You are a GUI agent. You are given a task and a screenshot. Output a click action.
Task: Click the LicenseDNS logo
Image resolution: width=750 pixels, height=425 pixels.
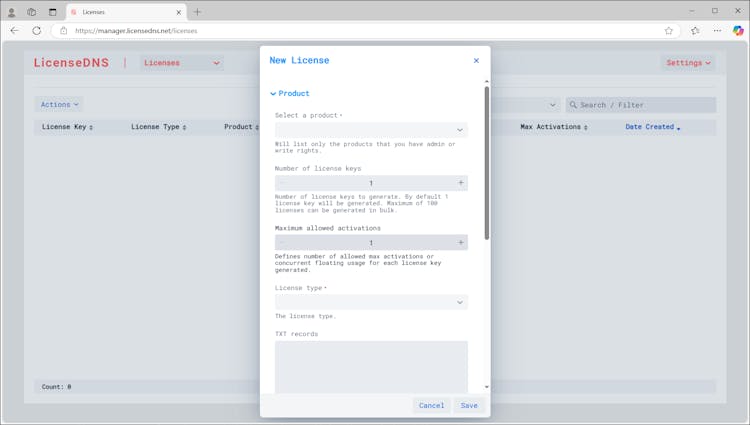point(71,63)
